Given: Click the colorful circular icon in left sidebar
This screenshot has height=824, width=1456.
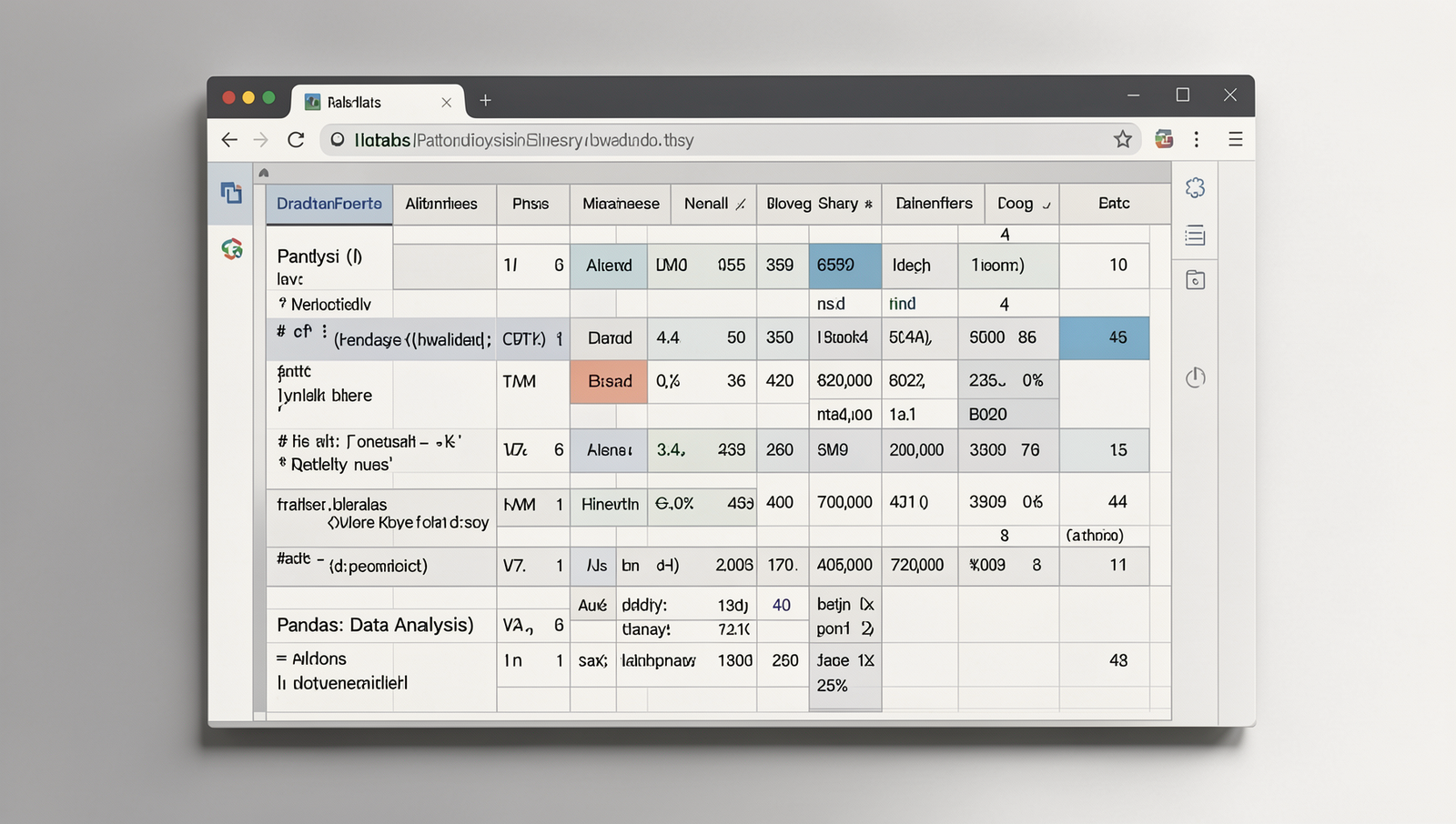Looking at the screenshot, I should (x=232, y=248).
